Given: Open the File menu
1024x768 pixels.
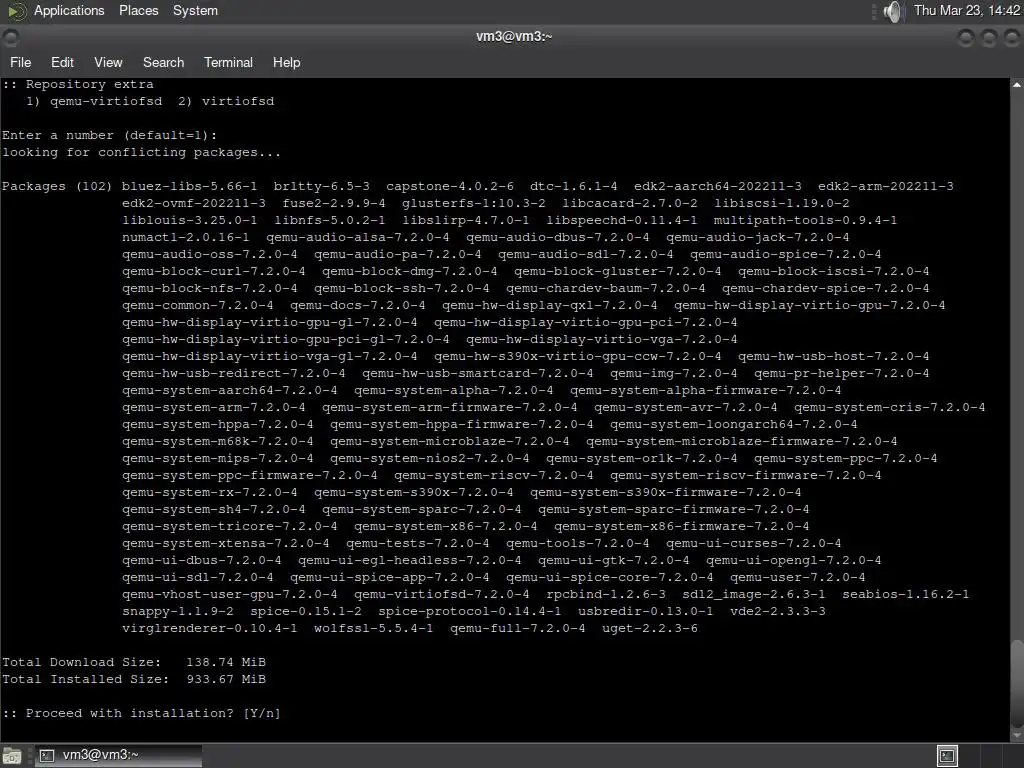Looking at the screenshot, I should pos(20,63).
